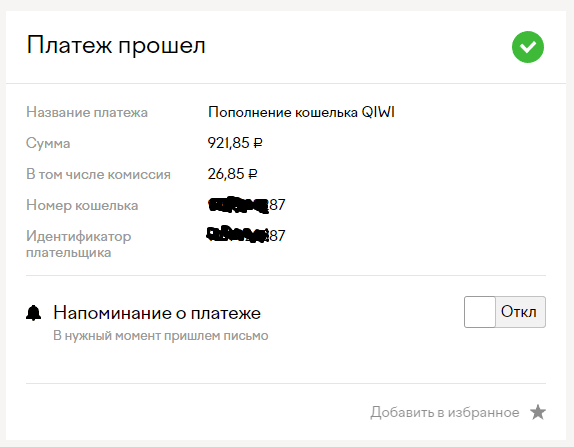Screen dimensions: 574x447
Task: Click the white toggle knob
Action: (x=480, y=312)
